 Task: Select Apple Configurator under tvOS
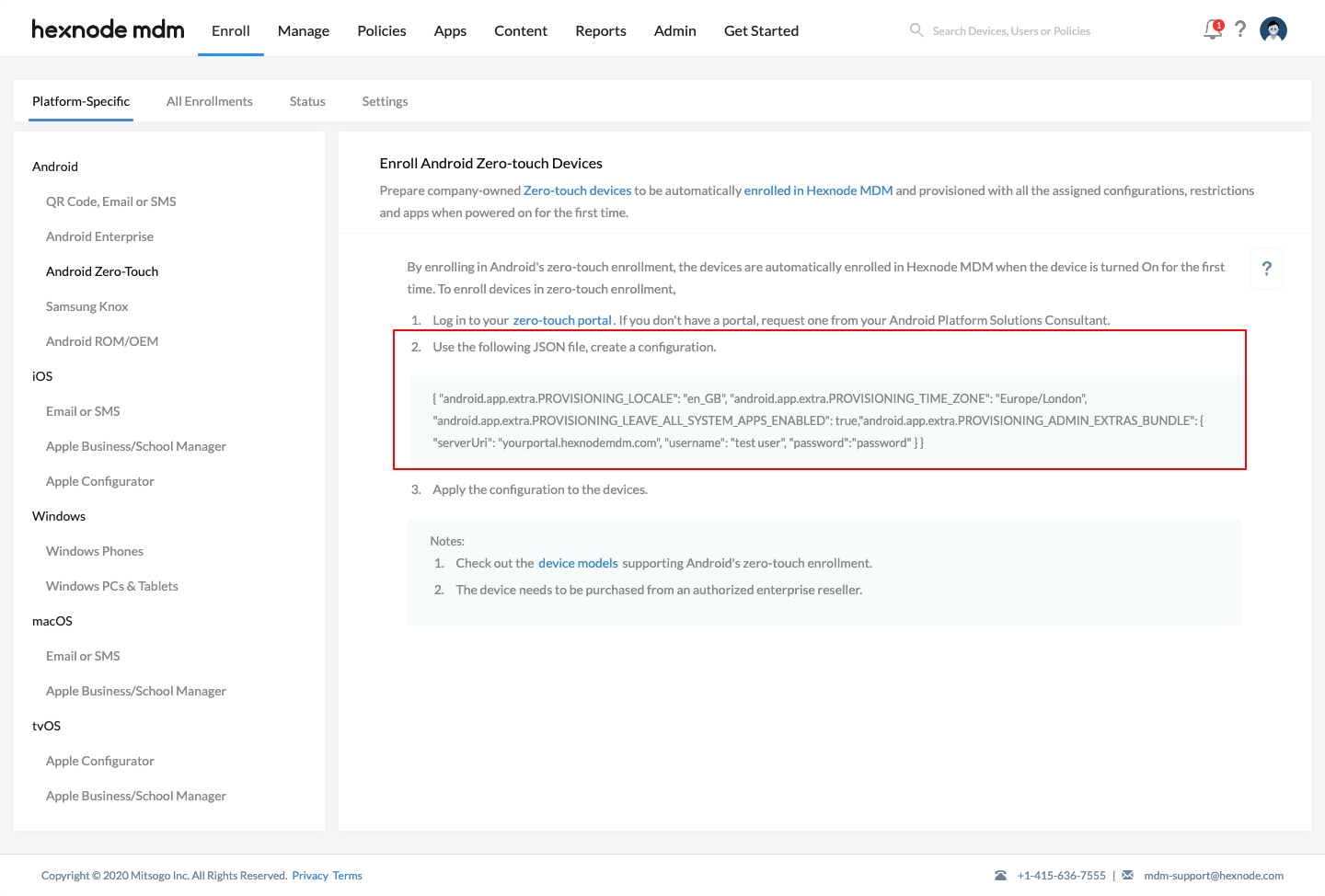[x=100, y=761]
